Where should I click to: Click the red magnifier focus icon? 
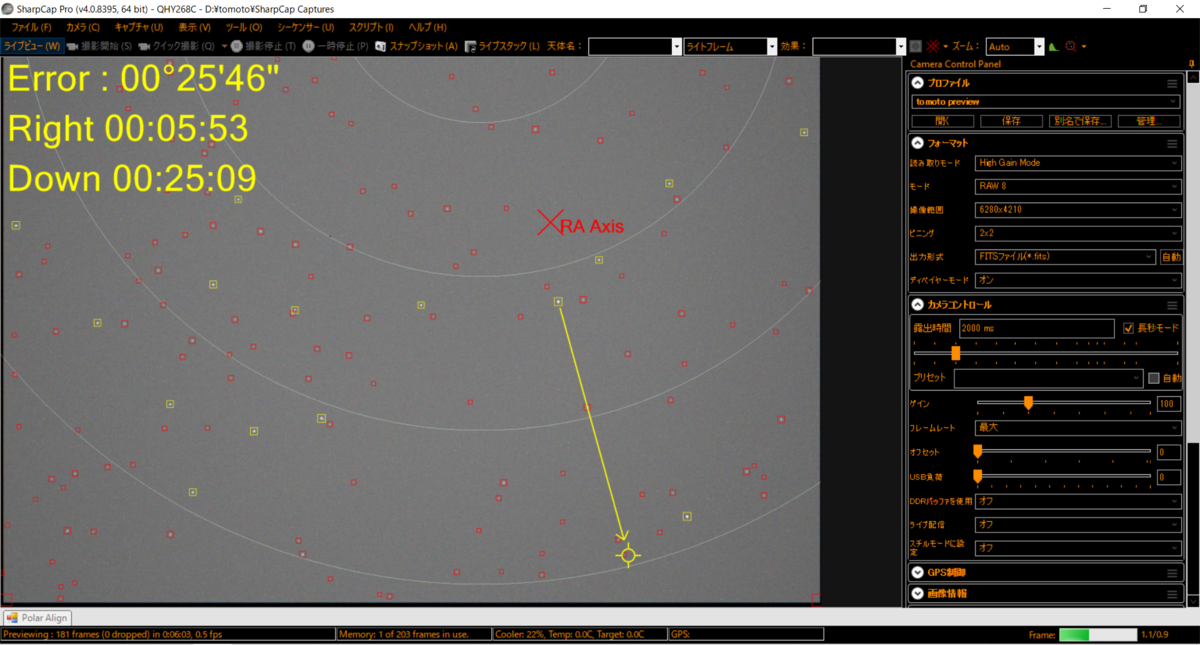tap(1071, 46)
